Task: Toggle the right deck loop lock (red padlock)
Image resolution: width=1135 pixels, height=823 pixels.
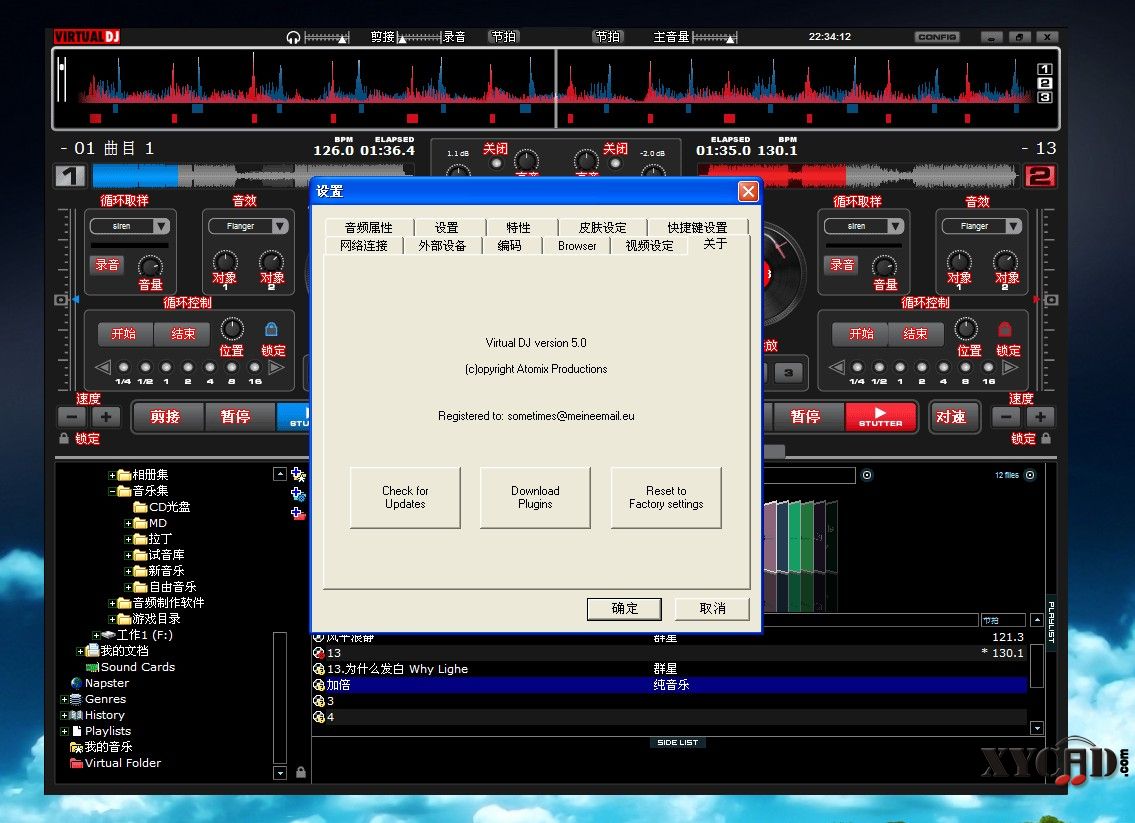Action: [1005, 330]
